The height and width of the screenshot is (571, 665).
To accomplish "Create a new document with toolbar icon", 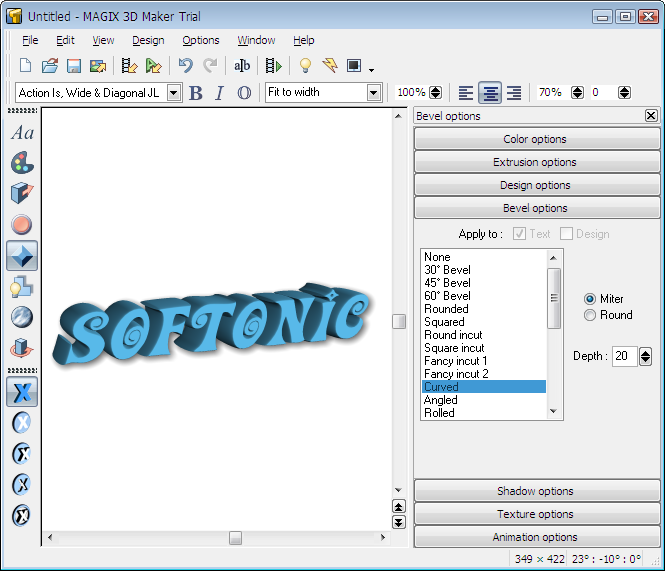I will click(x=25, y=66).
